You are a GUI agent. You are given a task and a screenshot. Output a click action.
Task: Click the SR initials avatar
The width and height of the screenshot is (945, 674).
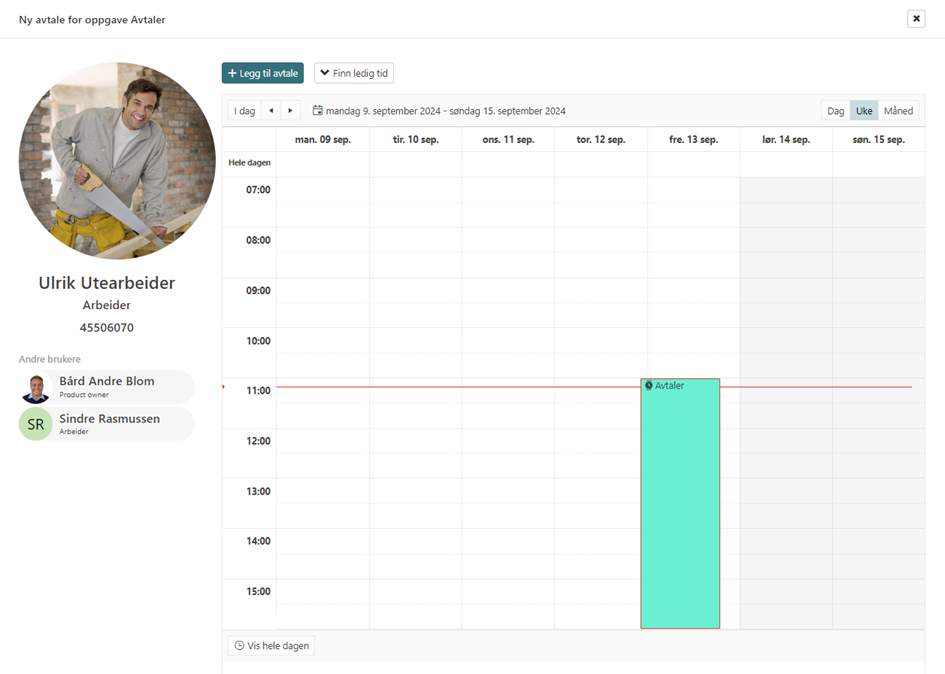[x=36, y=425]
